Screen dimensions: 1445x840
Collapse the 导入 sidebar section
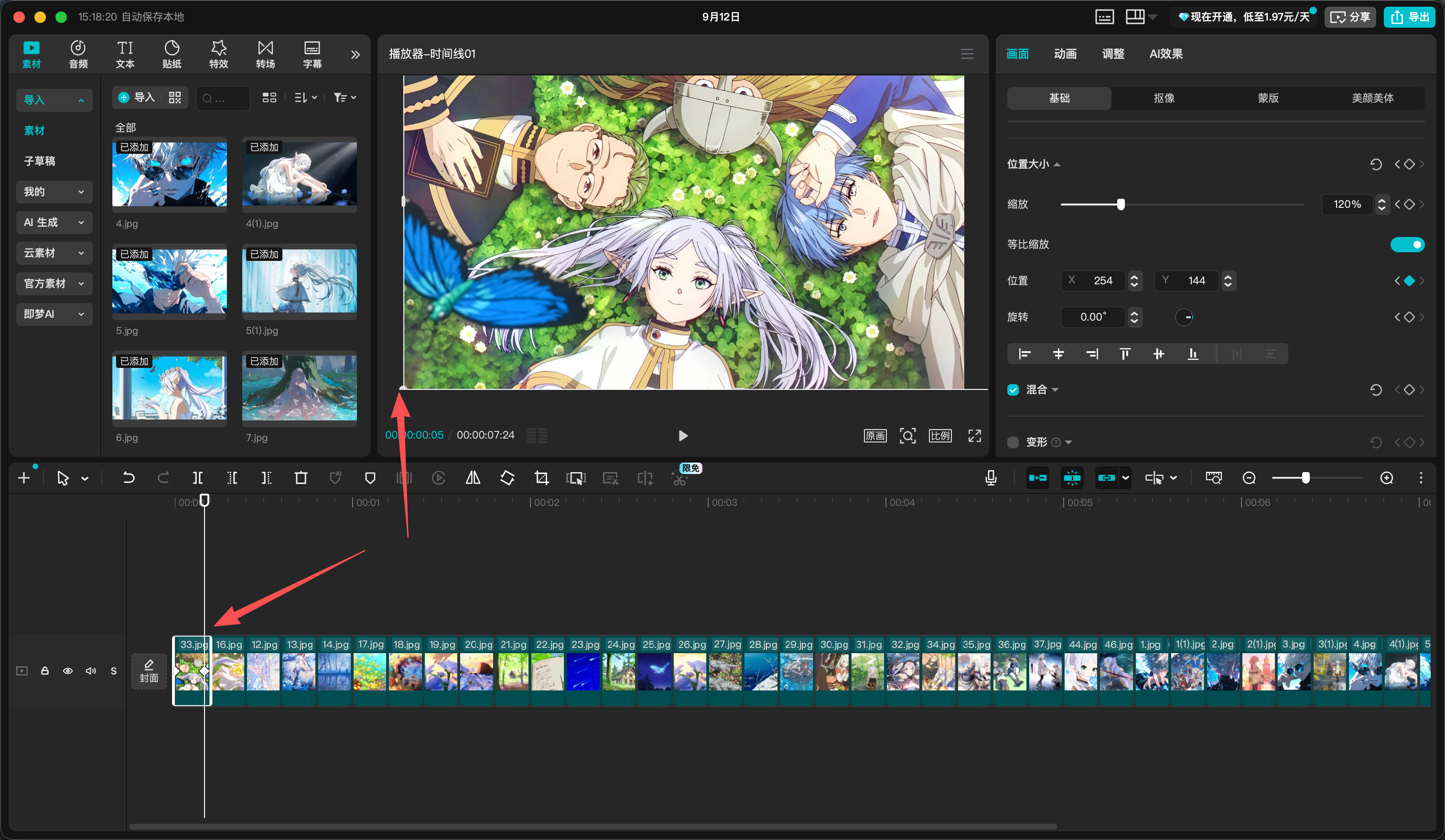[54, 100]
